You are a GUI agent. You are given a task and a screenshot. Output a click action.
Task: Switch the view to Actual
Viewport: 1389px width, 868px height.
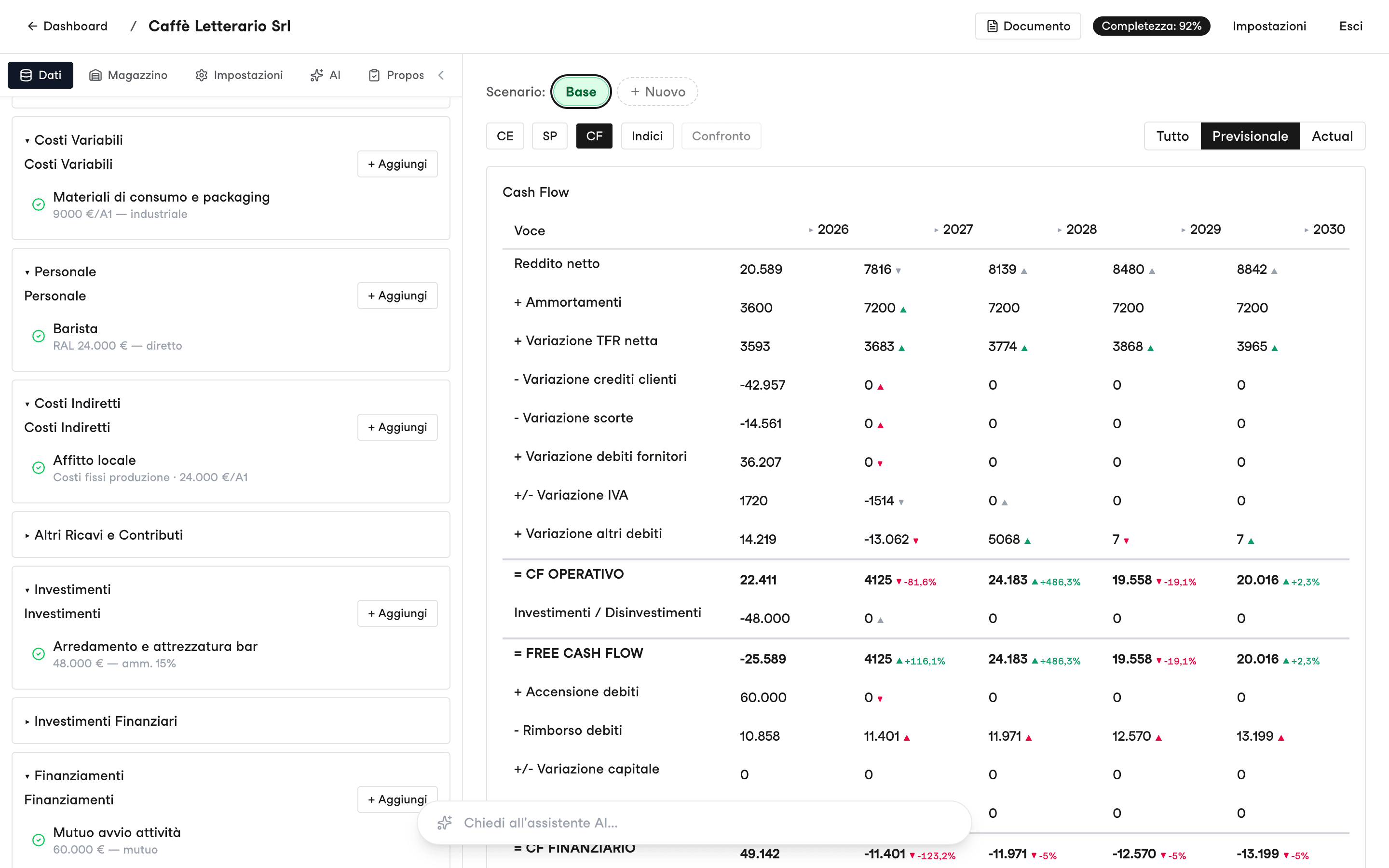(1332, 136)
